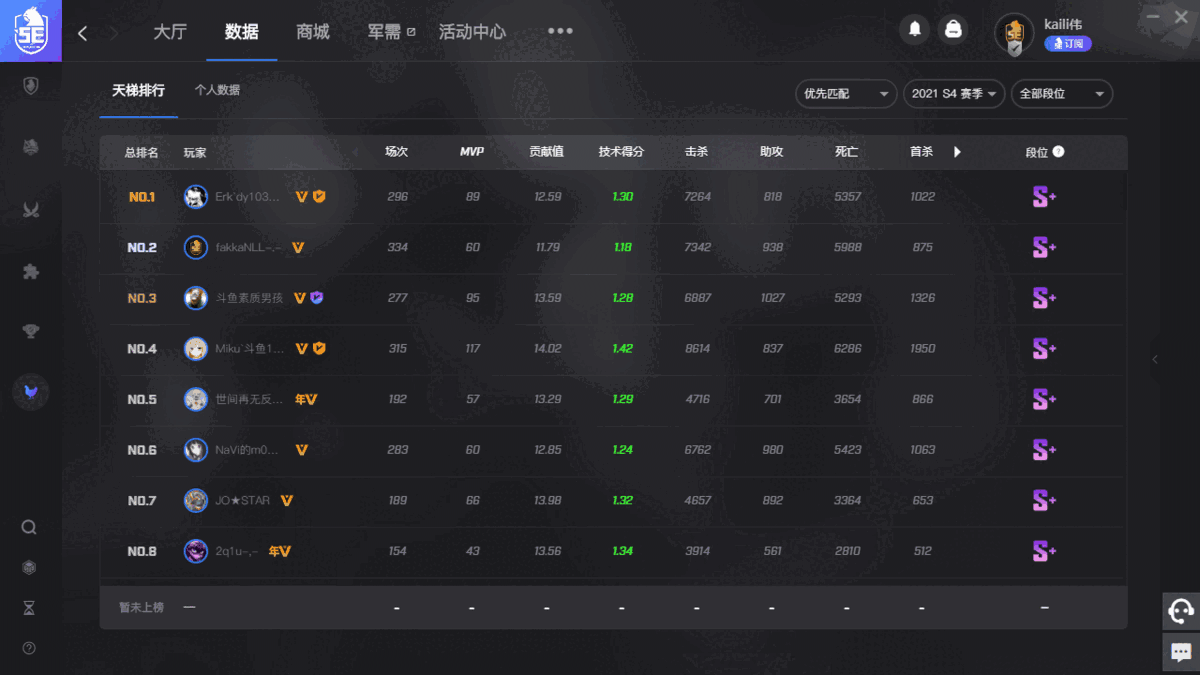Image resolution: width=1200 pixels, height=675 pixels.
Task: Expand more table columns with the right arrow
Action: pos(957,152)
